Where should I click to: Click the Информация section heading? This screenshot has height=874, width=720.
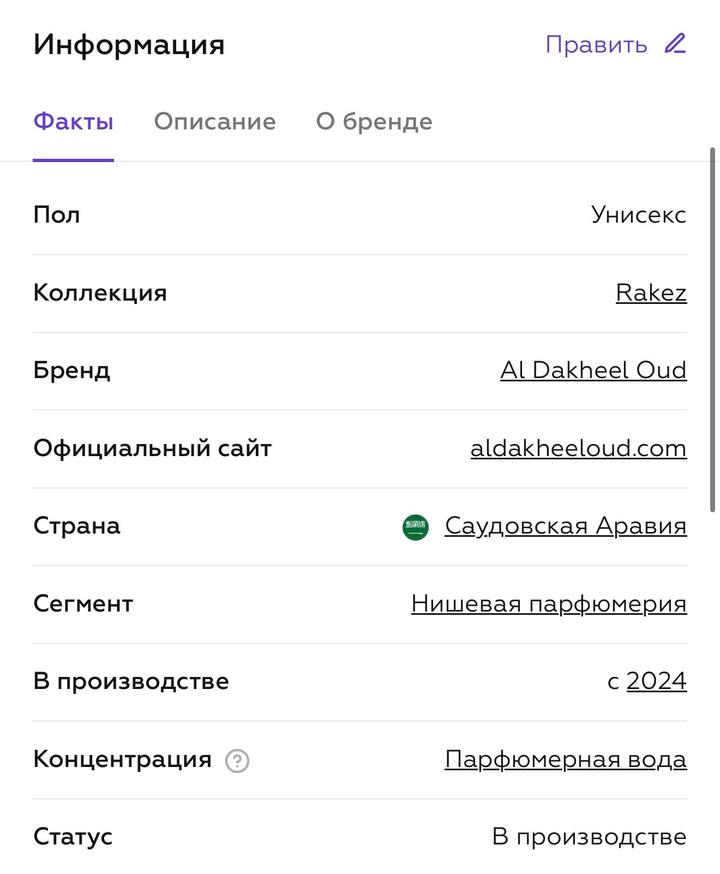point(129,45)
